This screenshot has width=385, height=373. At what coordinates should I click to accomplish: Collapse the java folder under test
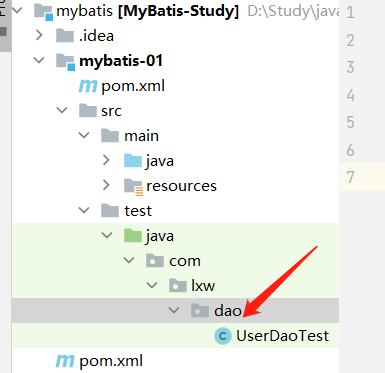[x=107, y=235]
